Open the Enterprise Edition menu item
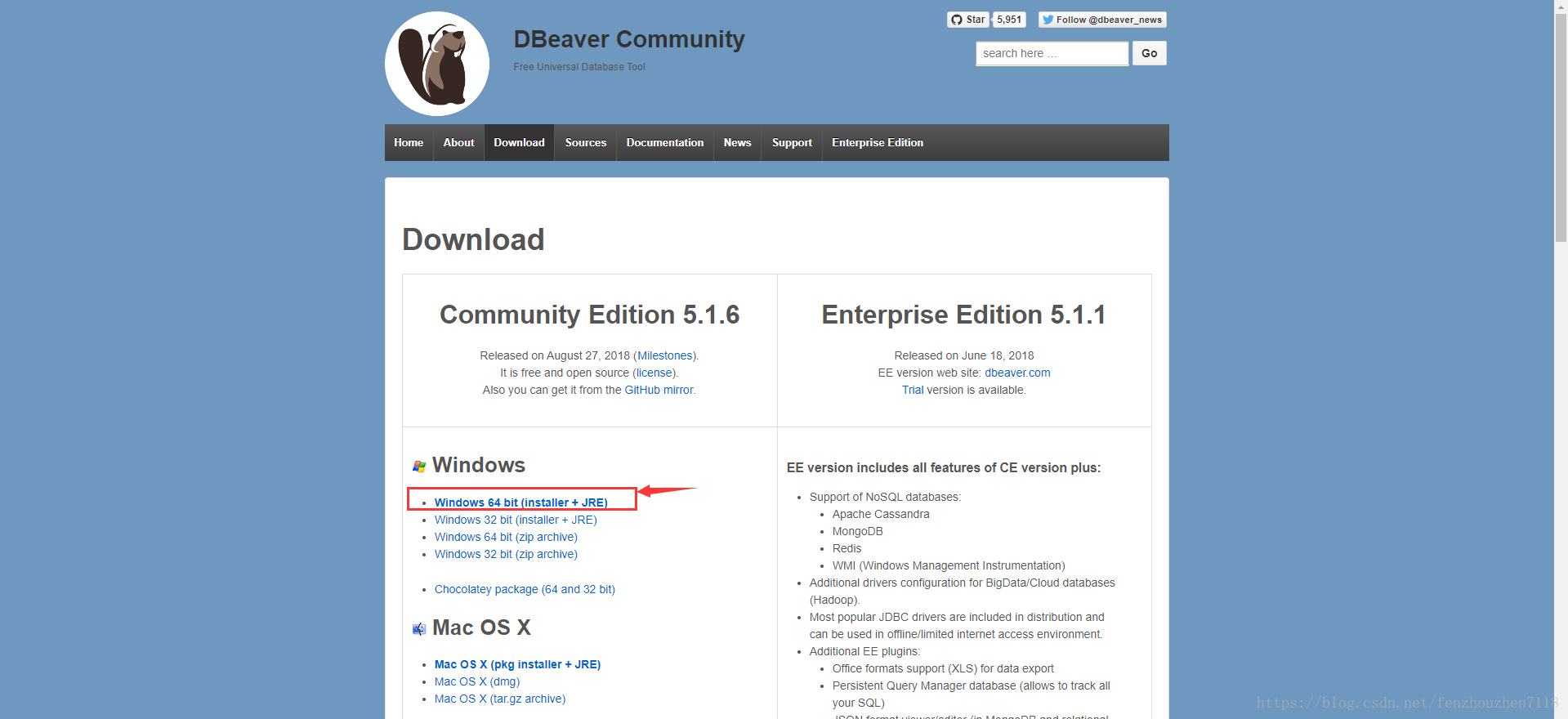Viewport: 1568px width, 719px height. [x=878, y=142]
